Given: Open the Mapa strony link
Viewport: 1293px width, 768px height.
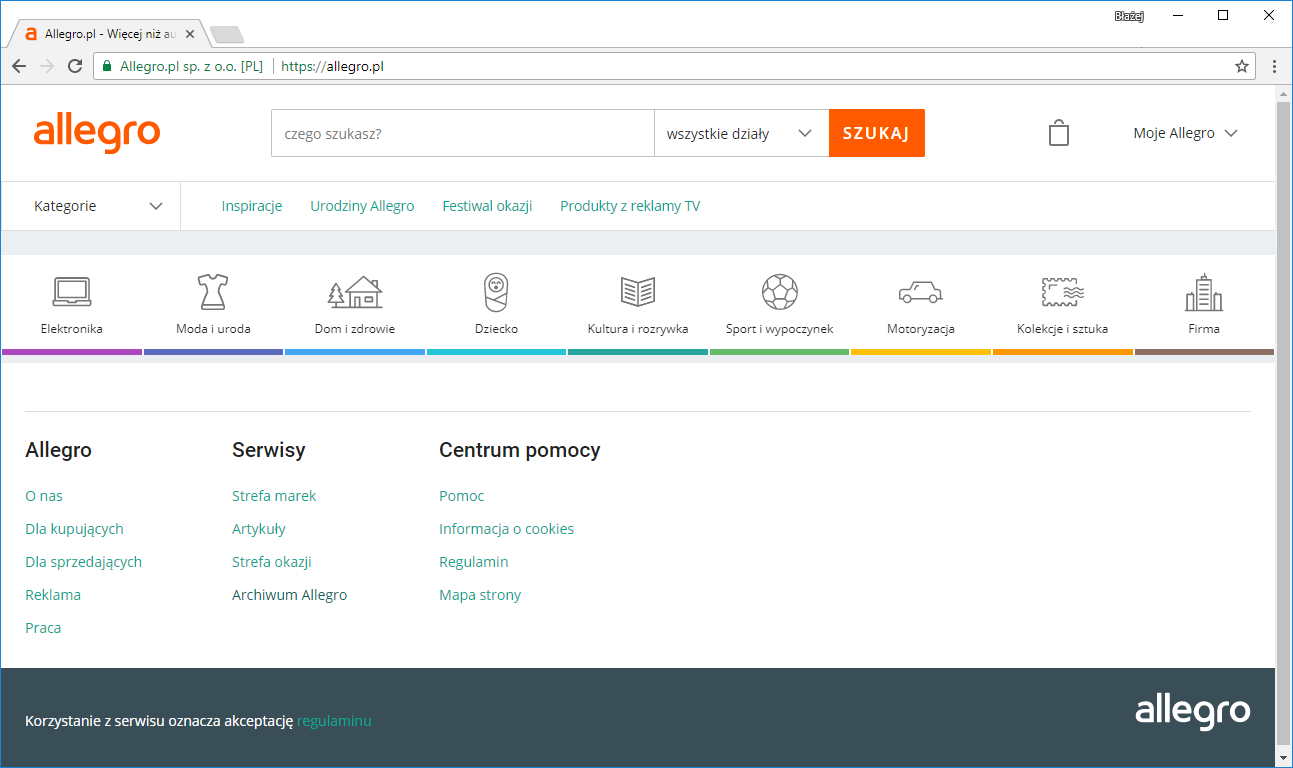Looking at the screenshot, I should (480, 595).
